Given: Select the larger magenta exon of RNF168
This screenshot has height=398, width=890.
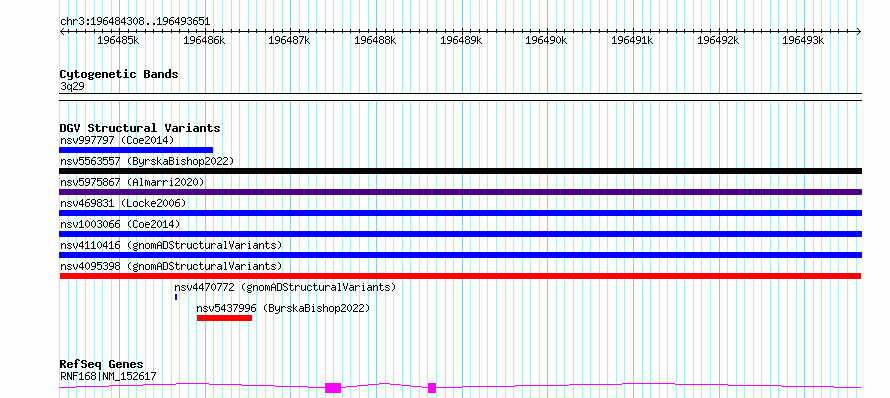Looking at the screenshot, I should tap(333, 388).
